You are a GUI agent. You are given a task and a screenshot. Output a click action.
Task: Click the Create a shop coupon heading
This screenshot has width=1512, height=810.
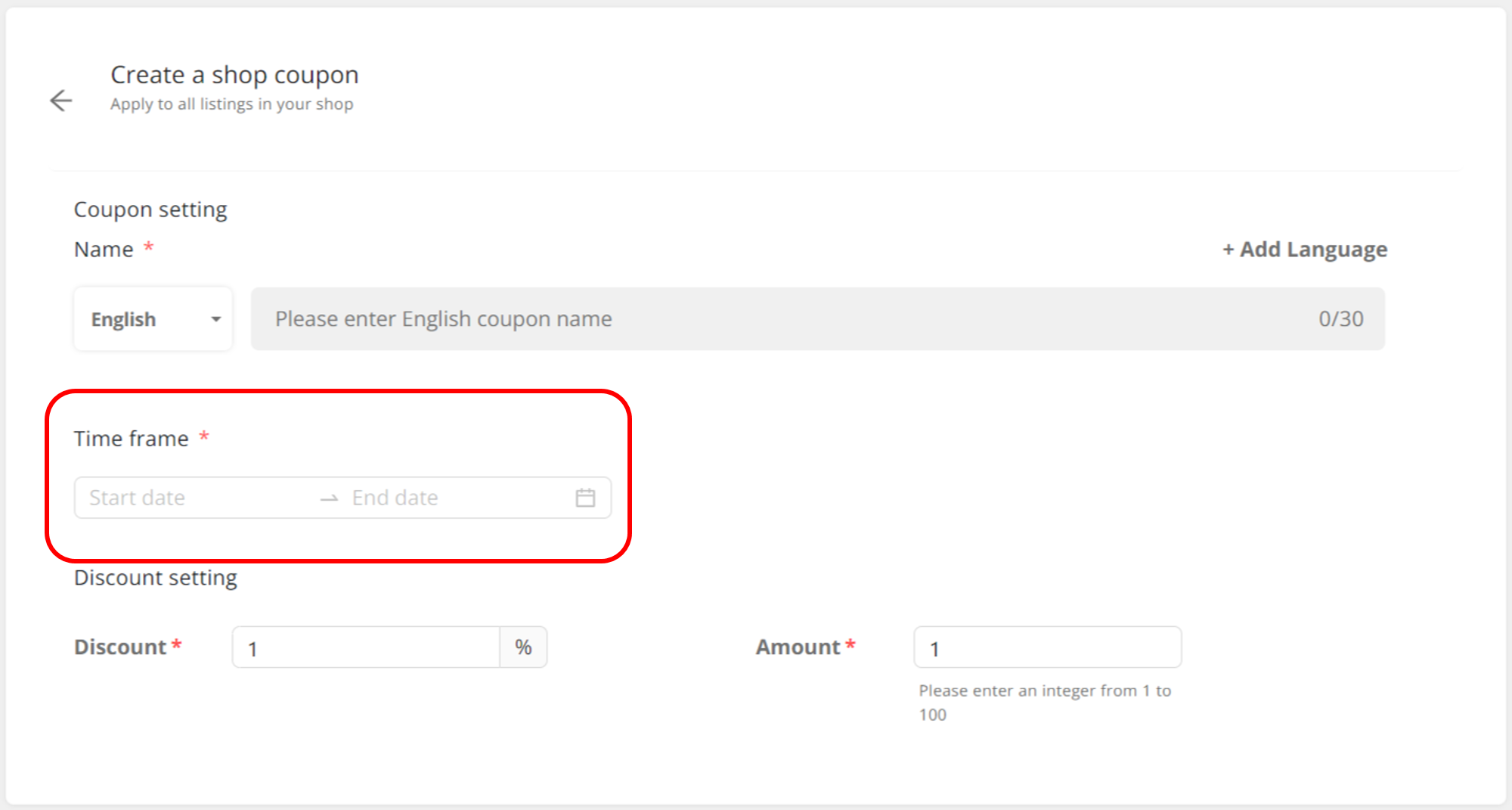click(234, 75)
